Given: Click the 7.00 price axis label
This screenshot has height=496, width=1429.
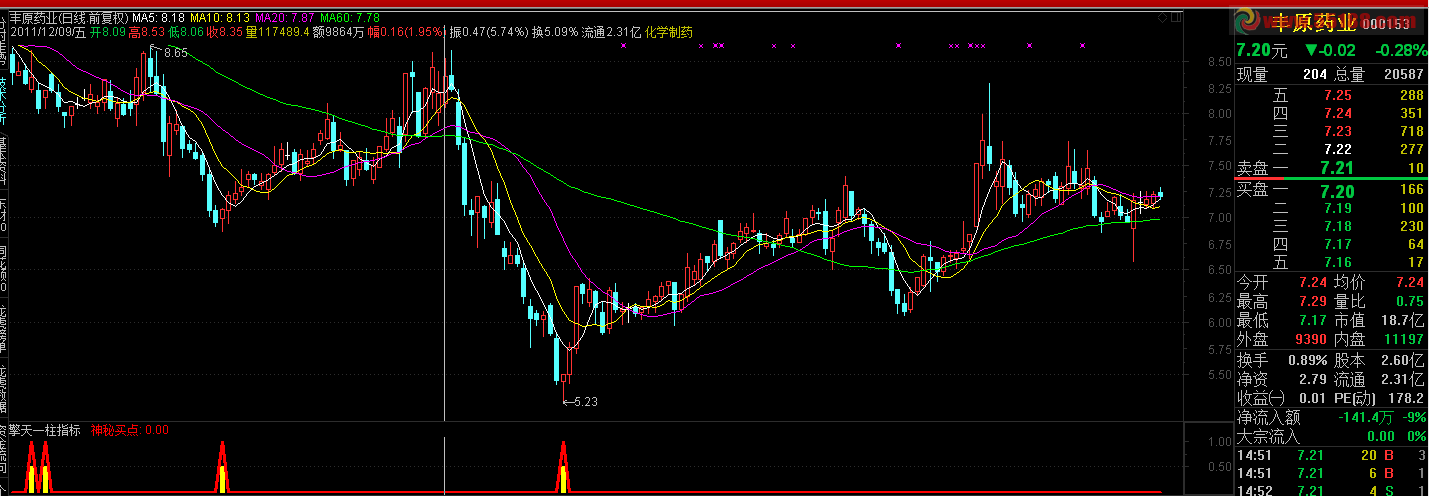Looking at the screenshot, I should pos(1218,218).
